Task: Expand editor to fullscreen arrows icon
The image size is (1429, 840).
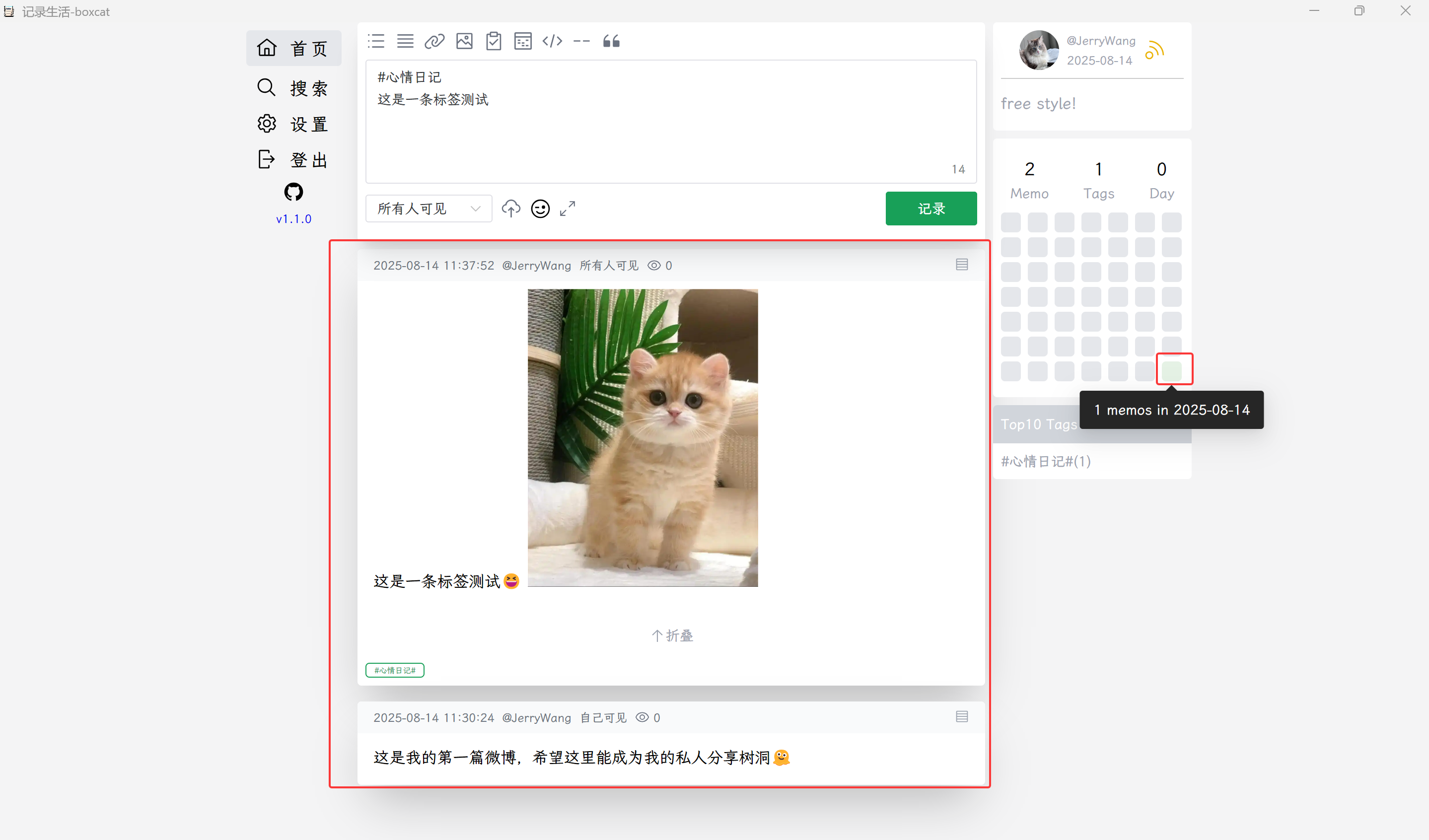Action: (x=568, y=209)
